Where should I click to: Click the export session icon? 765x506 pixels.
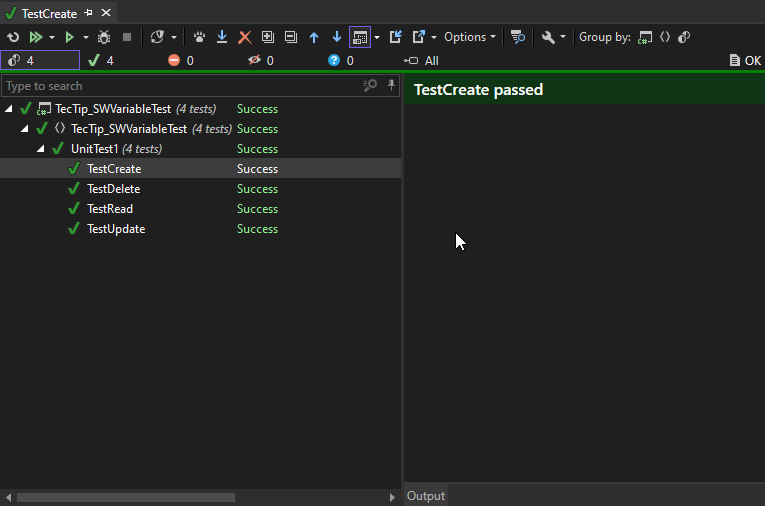click(x=419, y=37)
